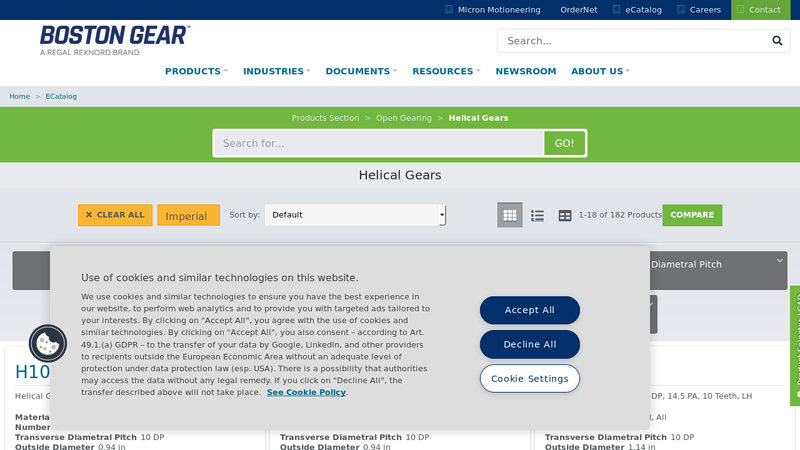800x450 pixels.
Task: Click the icon beside Micron Motioneering
Action: [449, 9]
